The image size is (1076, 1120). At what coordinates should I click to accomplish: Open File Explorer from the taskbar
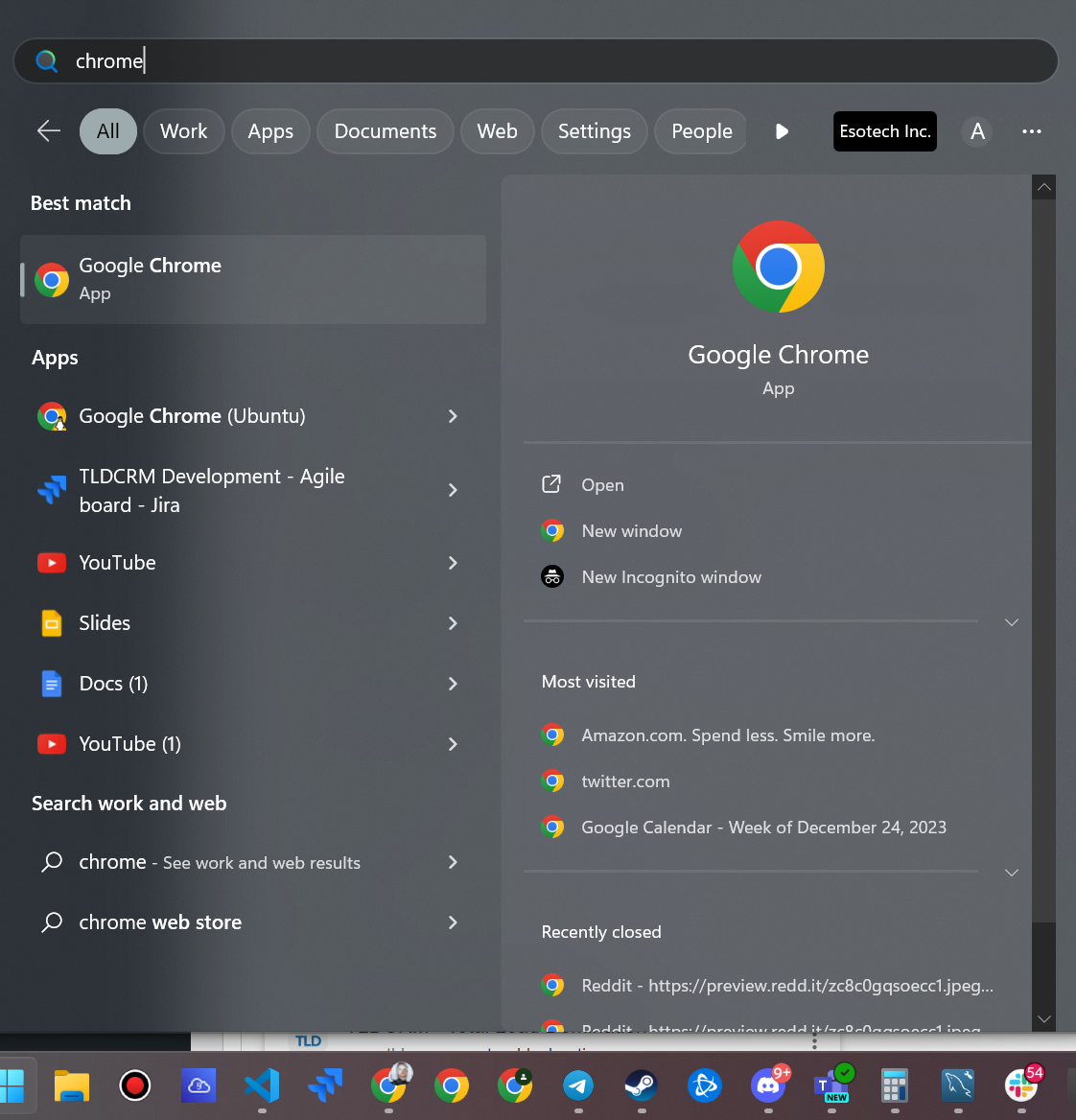(x=72, y=1085)
